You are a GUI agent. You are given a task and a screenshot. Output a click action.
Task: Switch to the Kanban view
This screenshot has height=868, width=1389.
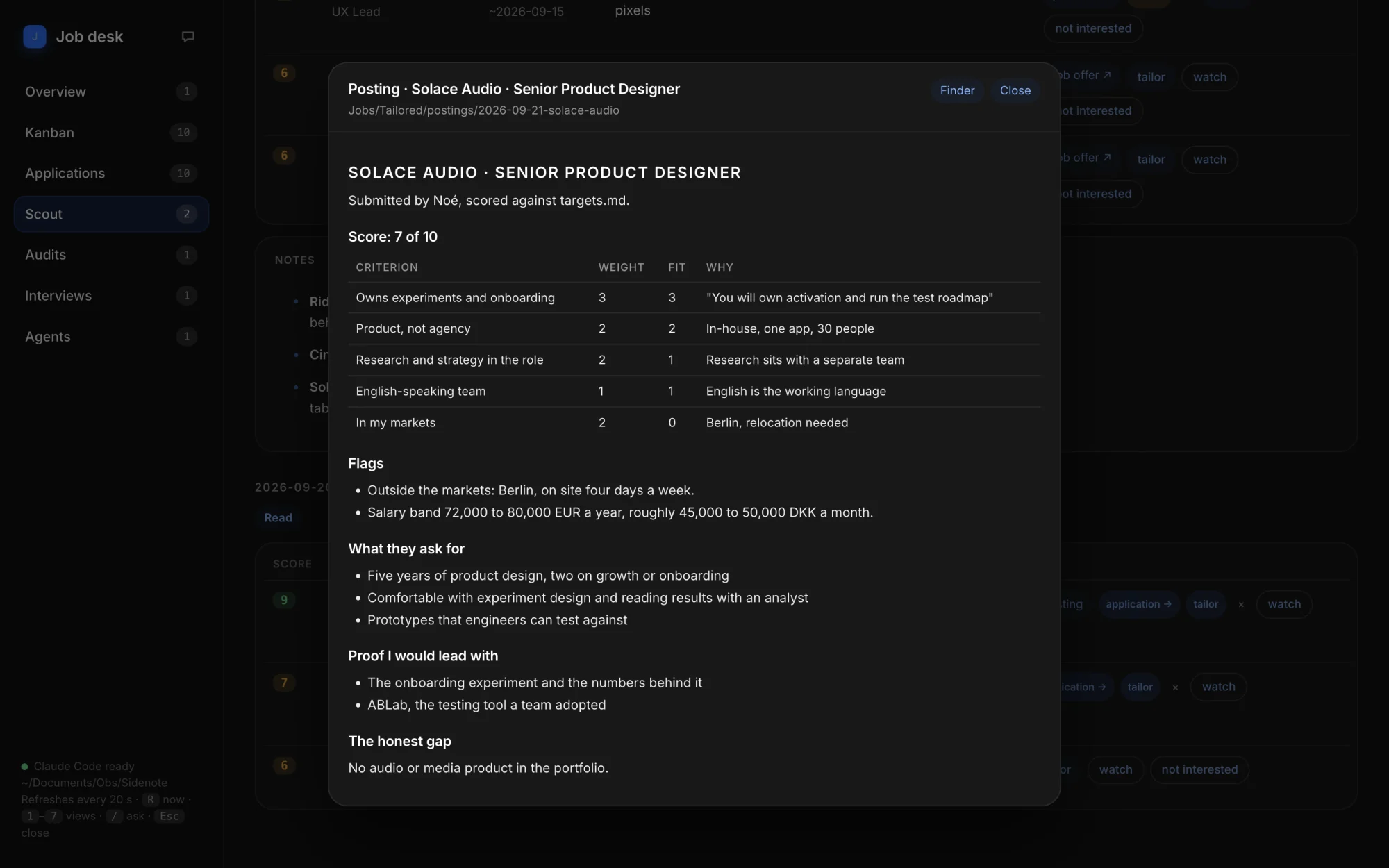tap(111, 133)
